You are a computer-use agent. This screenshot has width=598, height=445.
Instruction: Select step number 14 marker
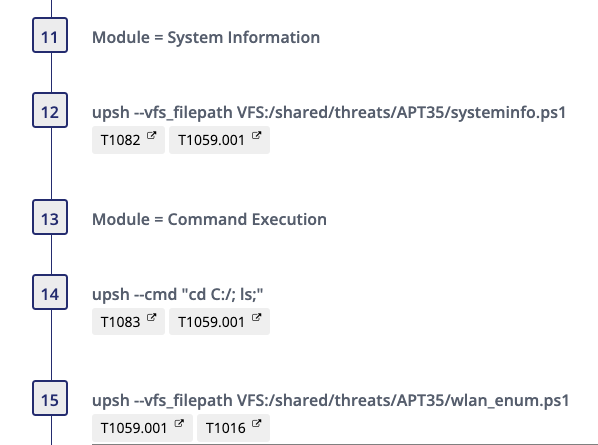tap(50, 292)
